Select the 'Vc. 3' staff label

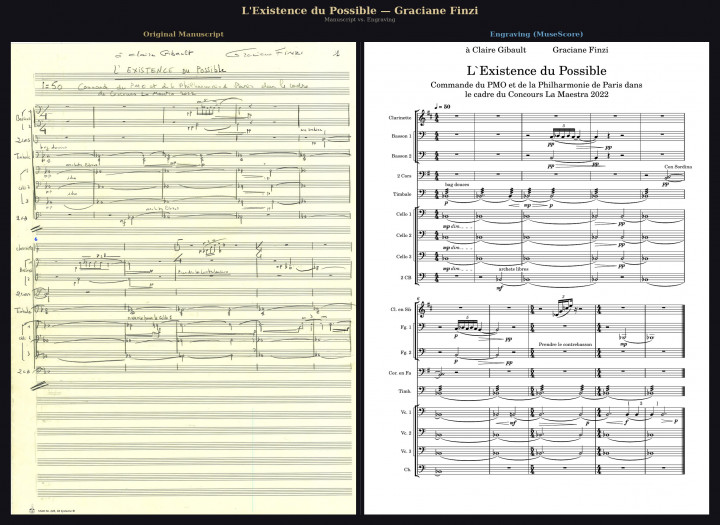pyautogui.click(x=406, y=451)
